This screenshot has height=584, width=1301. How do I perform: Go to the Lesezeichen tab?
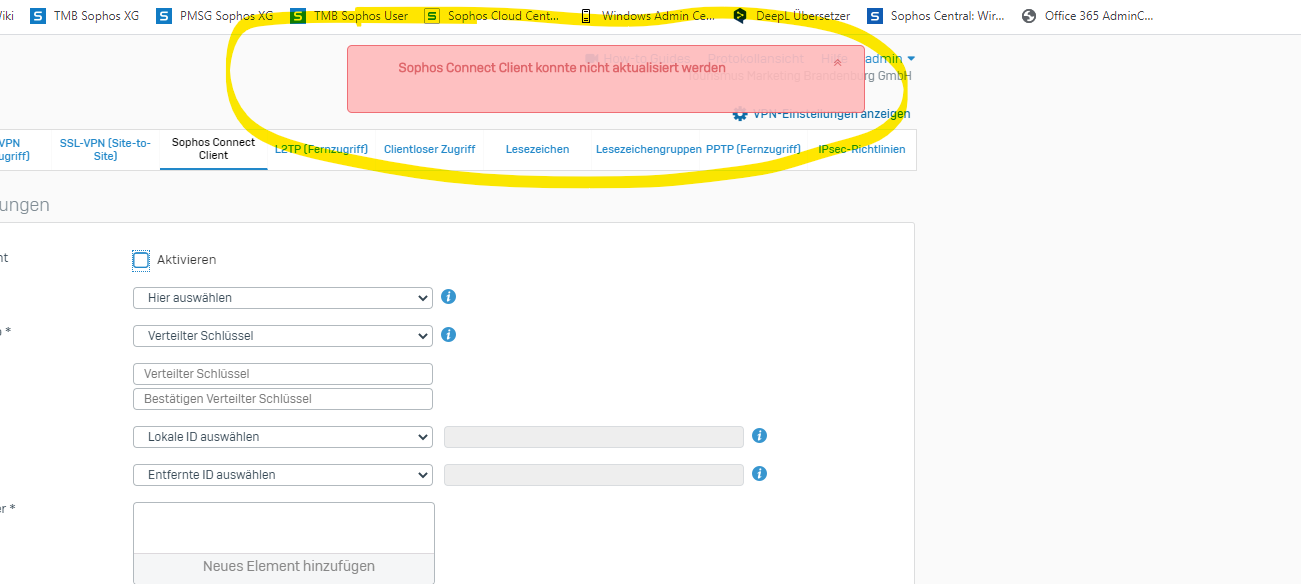click(537, 149)
